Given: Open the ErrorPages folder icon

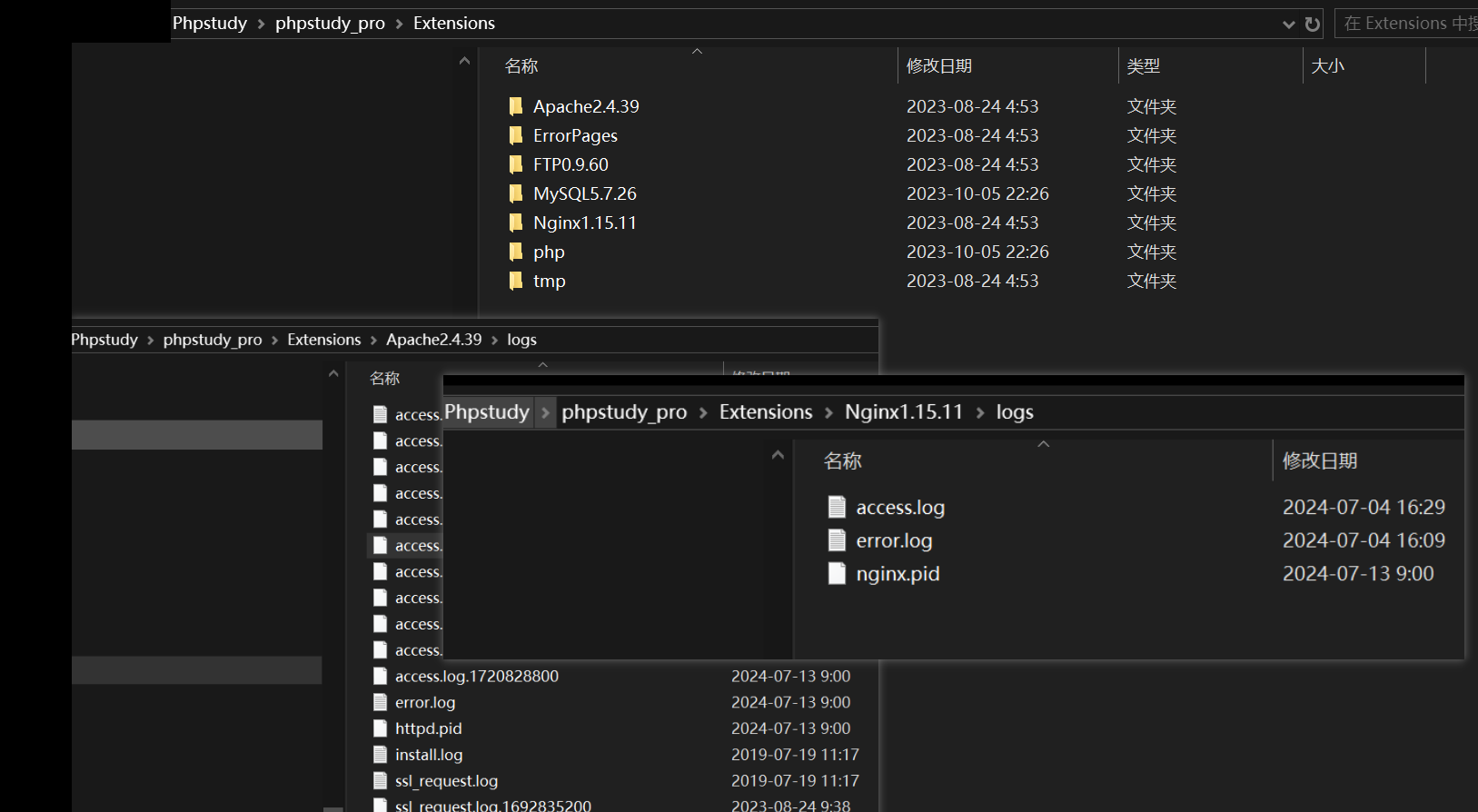Looking at the screenshot, I should [x=516, y=135].
